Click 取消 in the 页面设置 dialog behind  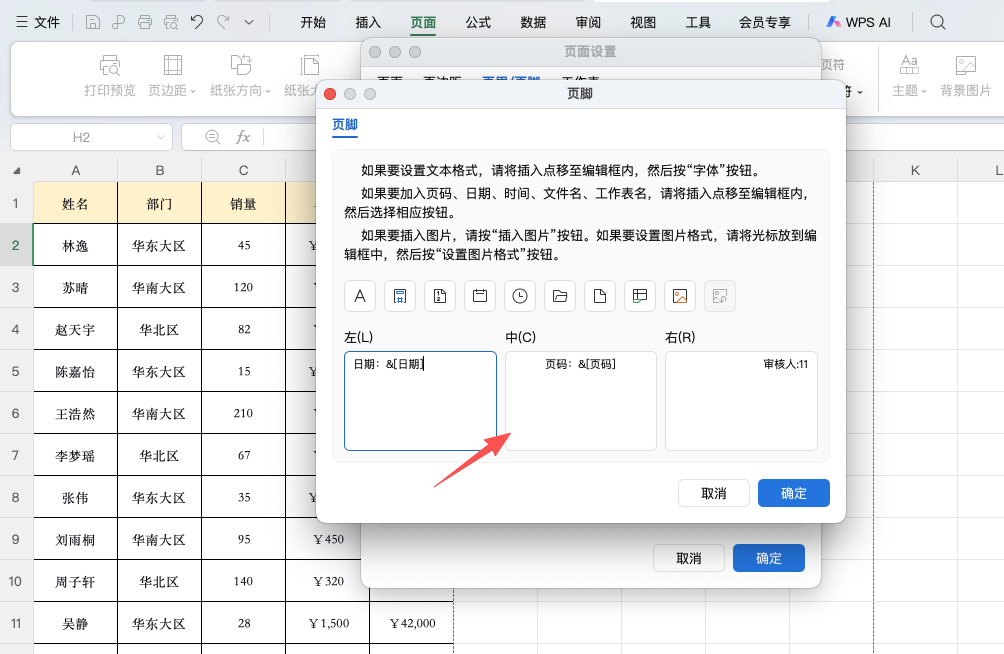pos(689,558)
